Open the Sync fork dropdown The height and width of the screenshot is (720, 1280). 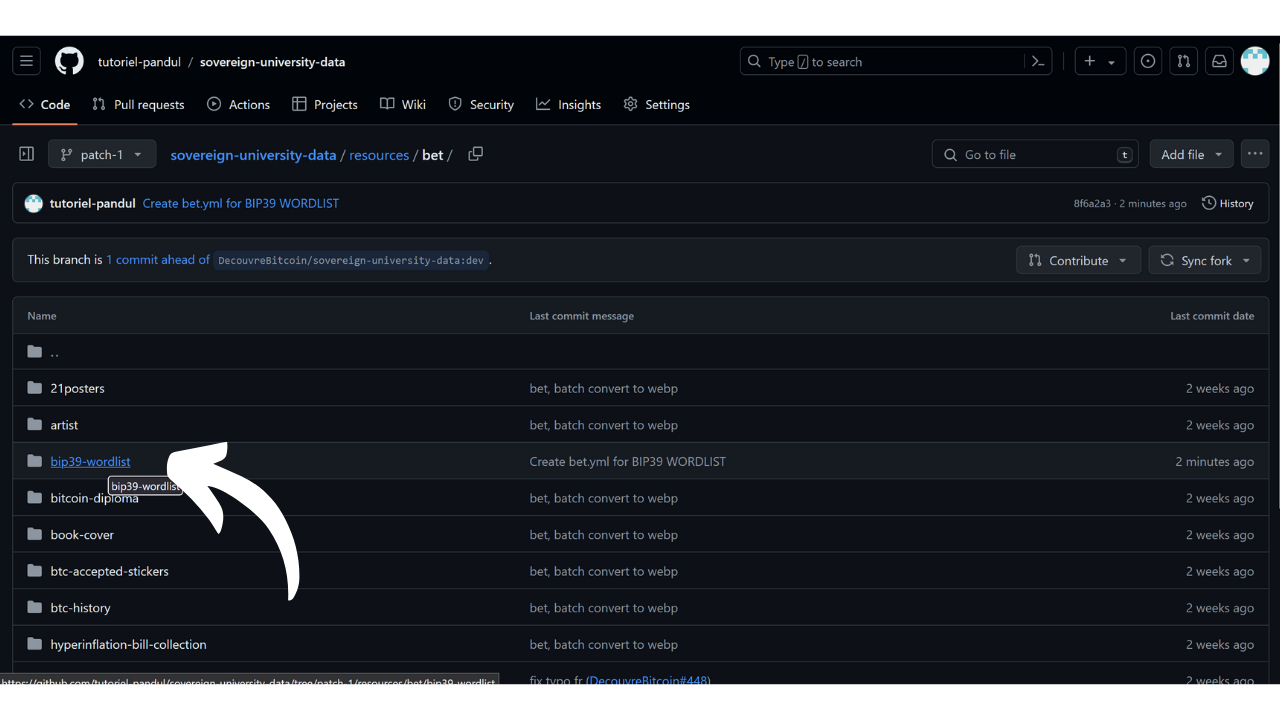coord(1205,260)
